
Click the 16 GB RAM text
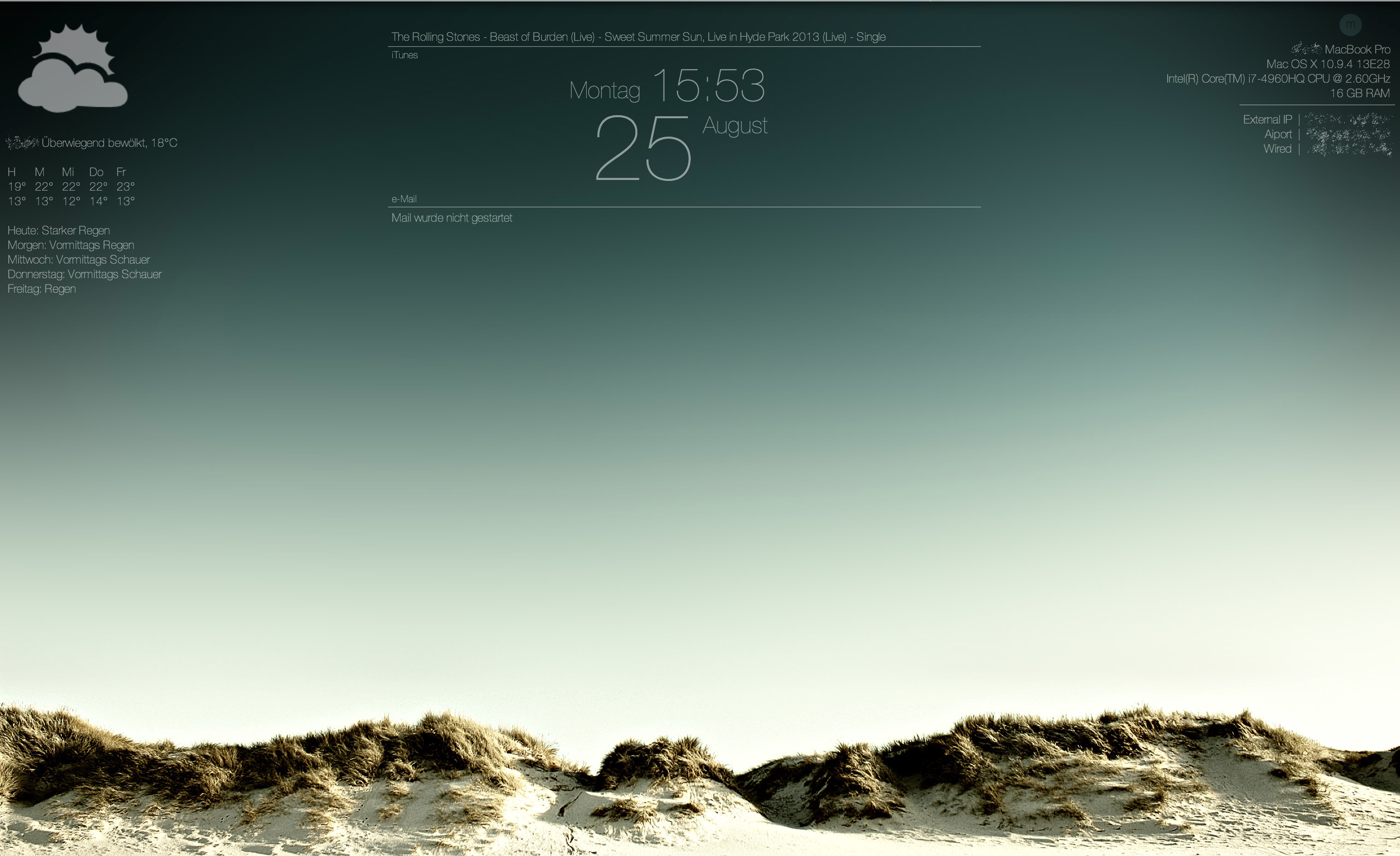tap(1359, 93)
